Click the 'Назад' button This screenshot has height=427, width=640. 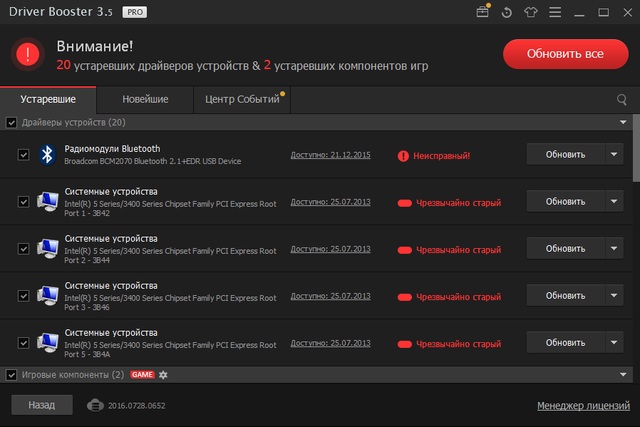(x=41, y=405)
